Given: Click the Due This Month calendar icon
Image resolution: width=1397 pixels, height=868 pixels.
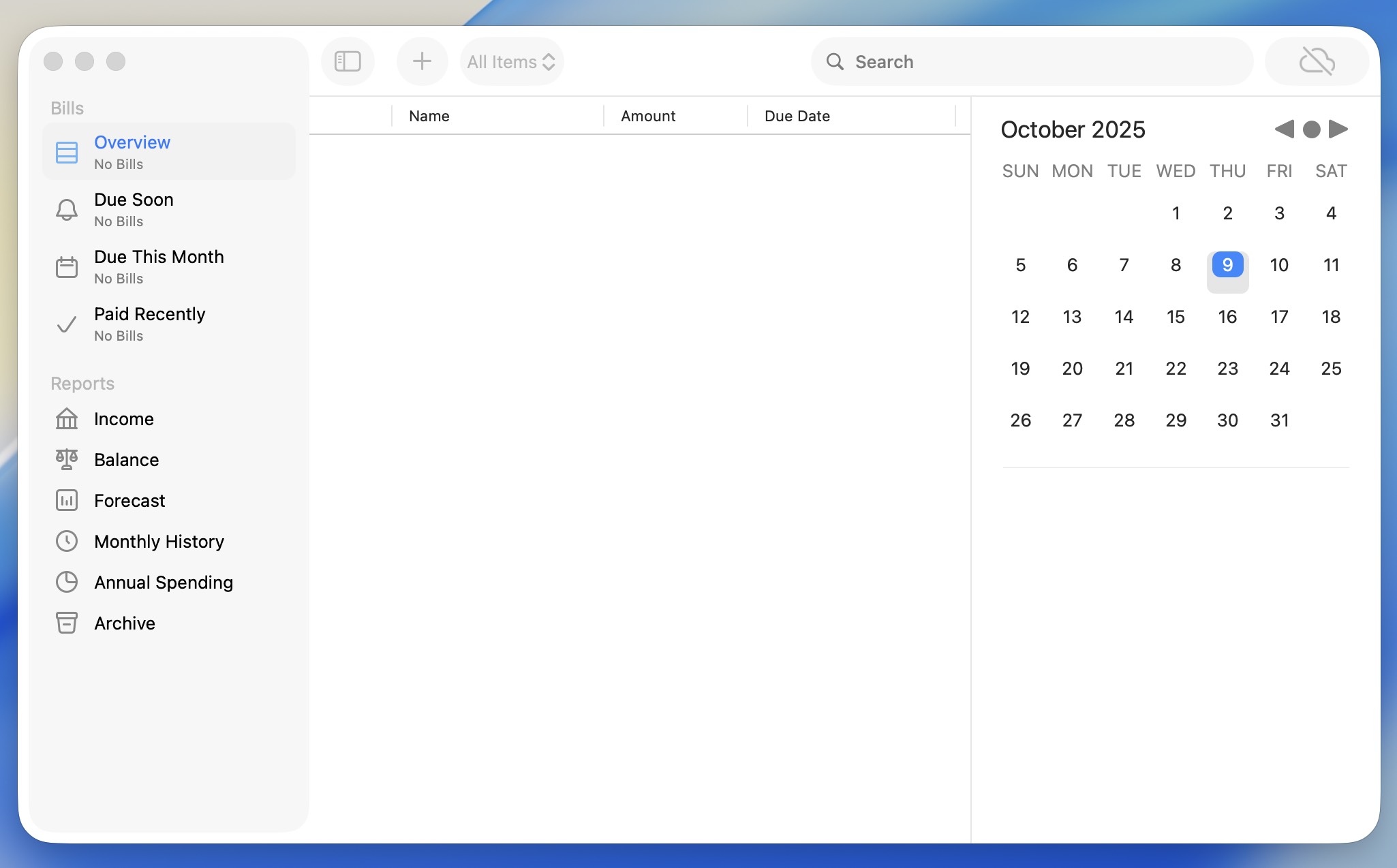Looking at the screenshot, I should (x=67, y=266).
